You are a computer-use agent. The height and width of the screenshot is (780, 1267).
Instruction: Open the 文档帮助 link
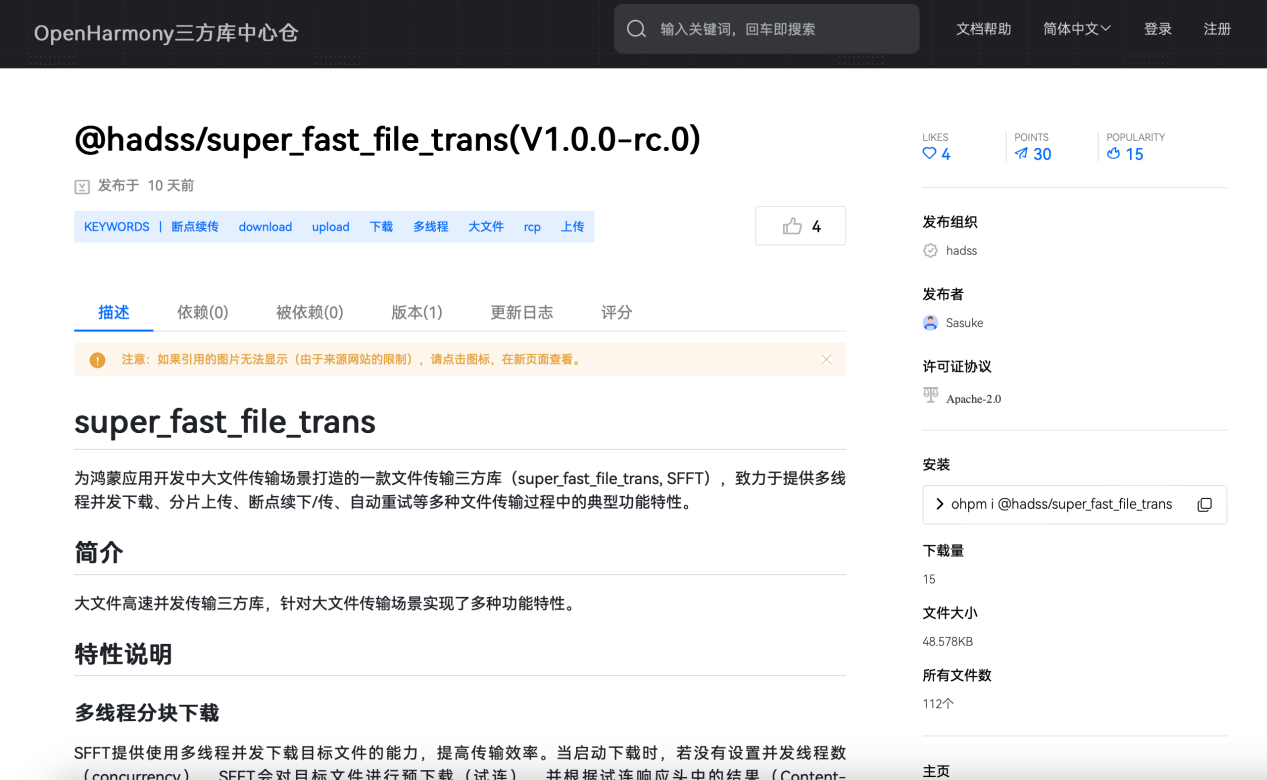tap(983, 29)
